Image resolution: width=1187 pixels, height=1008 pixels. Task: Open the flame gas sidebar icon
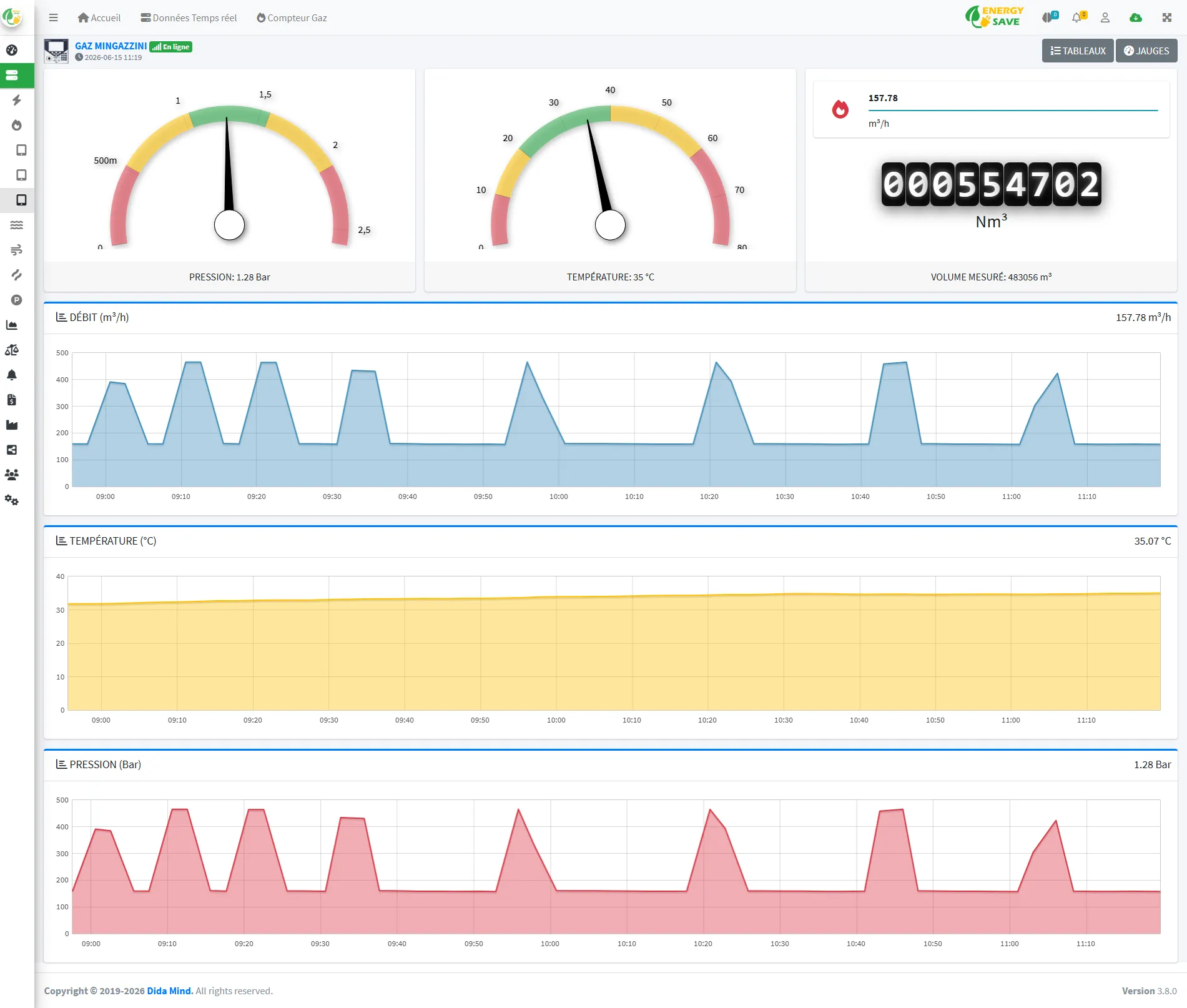(17, 125)
